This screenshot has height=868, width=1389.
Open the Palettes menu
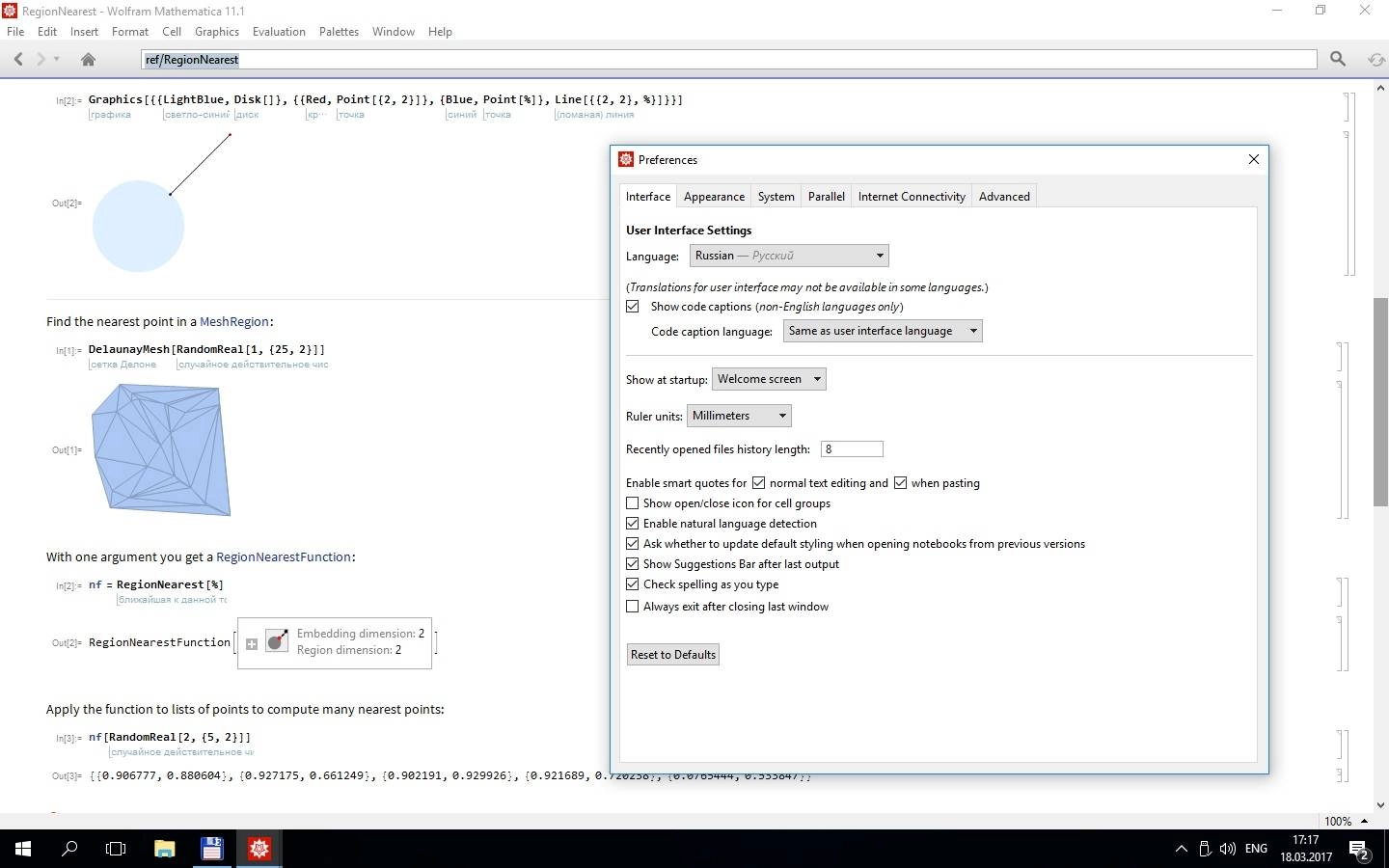pos(339,31)
